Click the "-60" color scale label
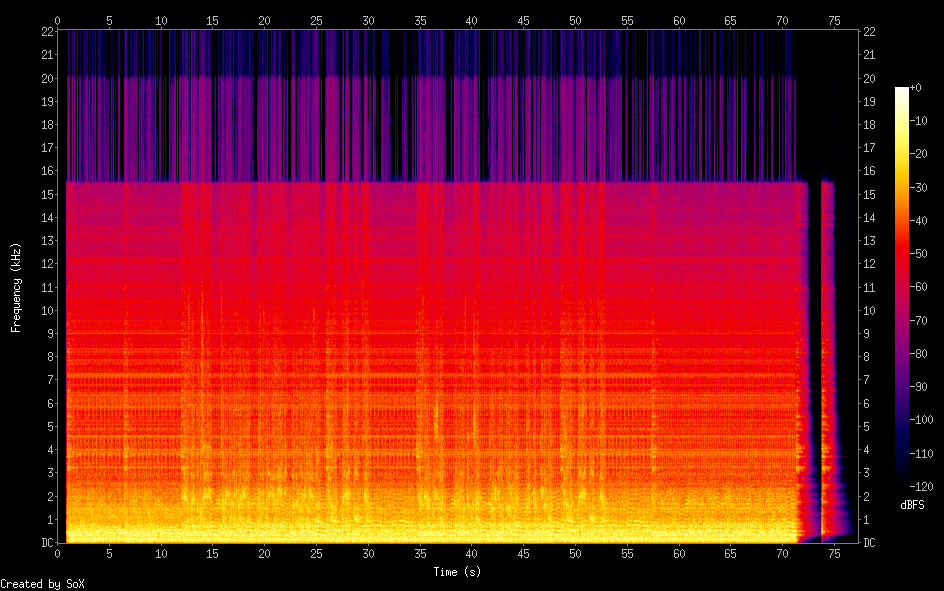 click(918, 287)
